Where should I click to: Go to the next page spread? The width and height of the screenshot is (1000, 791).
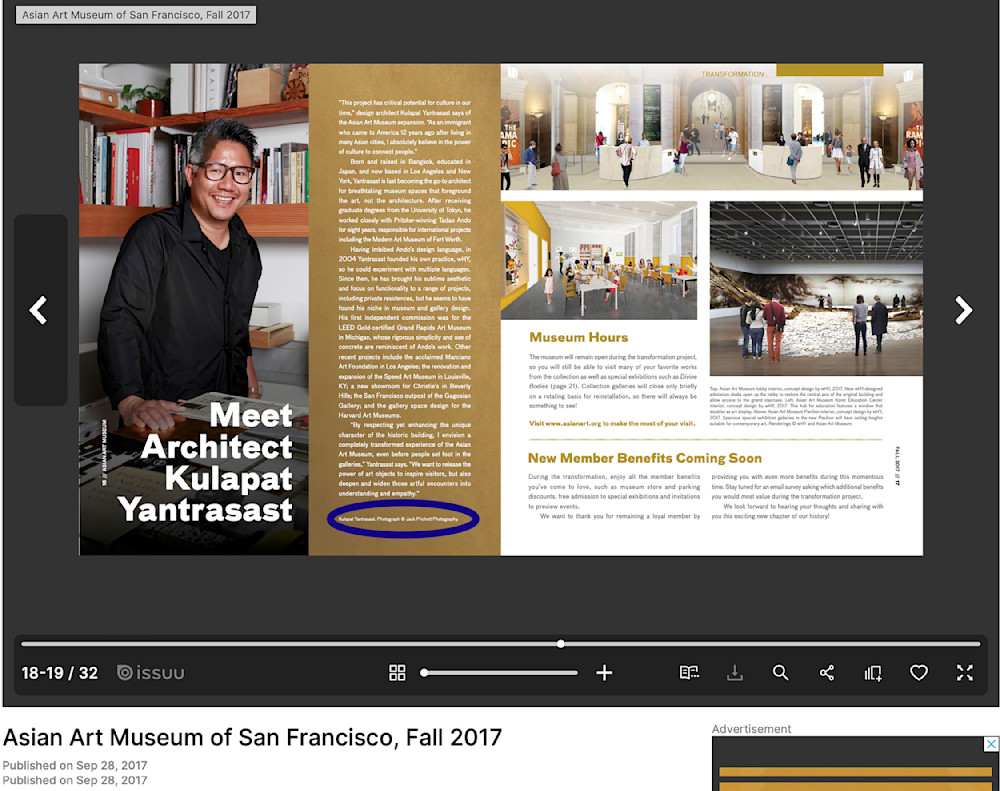click(963, 310)
